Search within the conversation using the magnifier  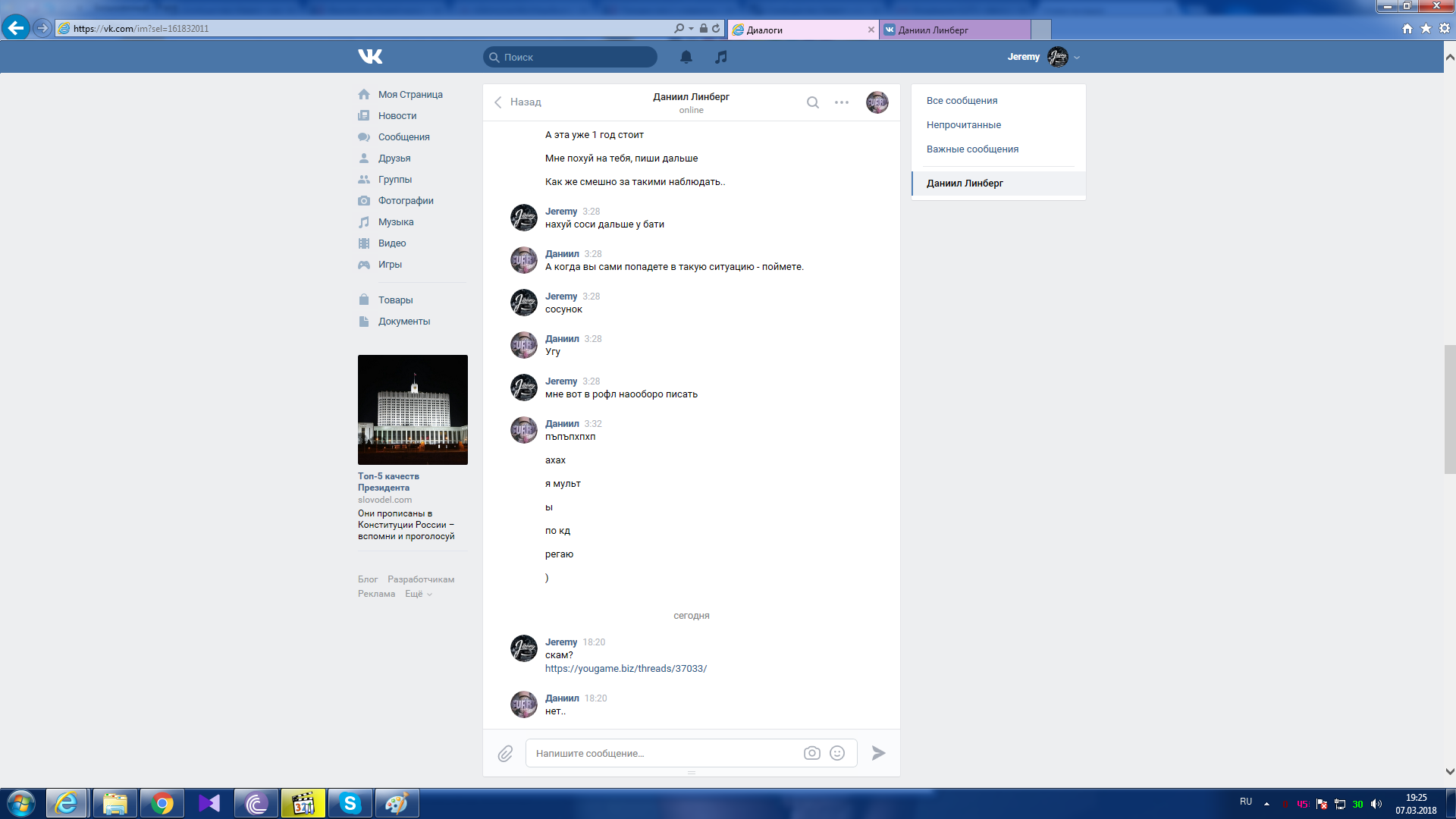[812, 102]
